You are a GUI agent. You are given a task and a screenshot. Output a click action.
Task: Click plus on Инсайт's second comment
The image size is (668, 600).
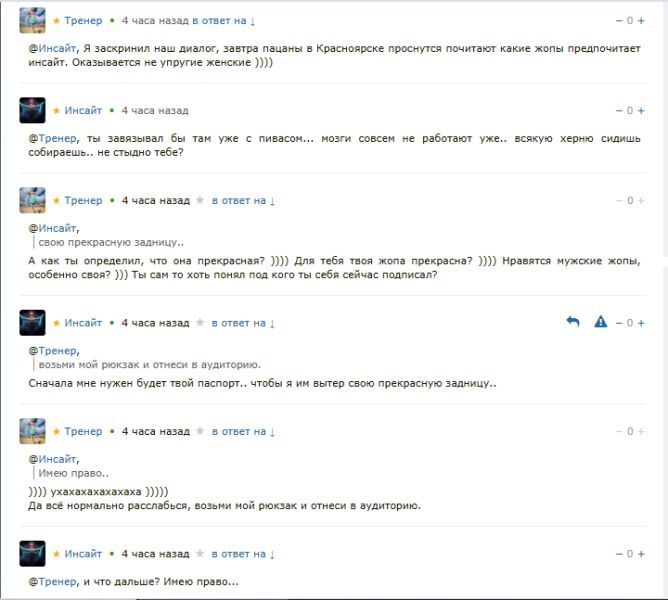pyautogui.click(x=641, y=110)
